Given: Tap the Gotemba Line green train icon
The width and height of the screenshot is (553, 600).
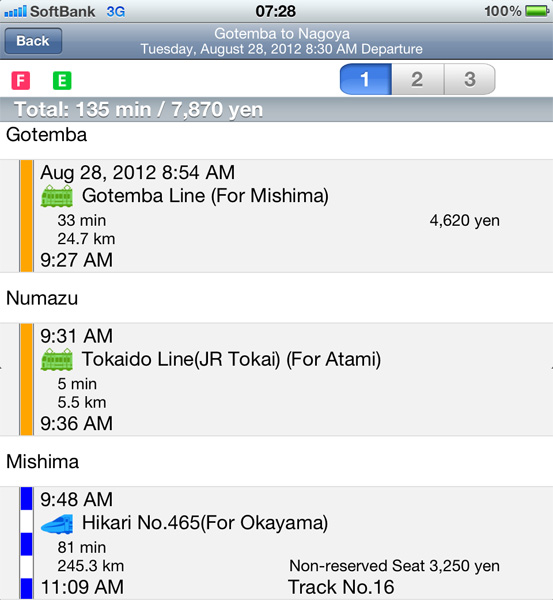Looking at the screenshot, I should [x=57, y=196].
